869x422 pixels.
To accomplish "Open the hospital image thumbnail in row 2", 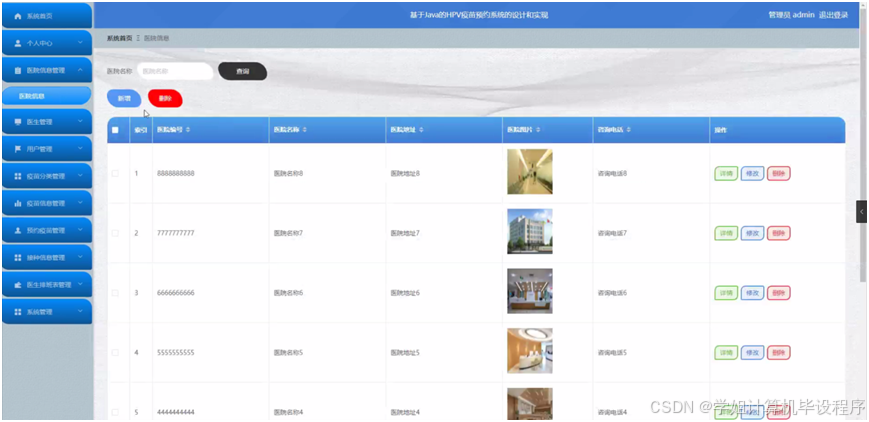I will 530,231.
